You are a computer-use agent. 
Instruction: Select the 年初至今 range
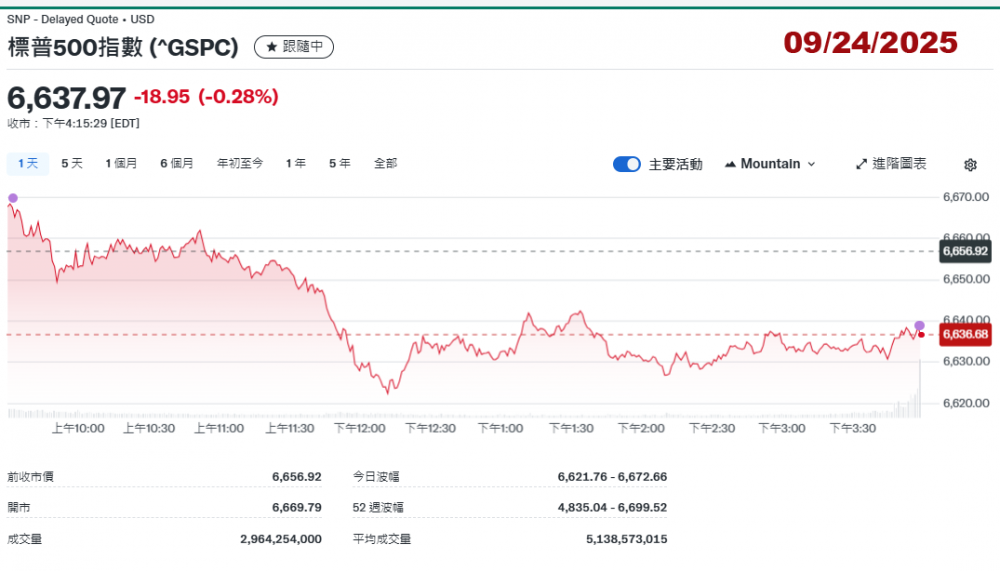coord(240,163)
